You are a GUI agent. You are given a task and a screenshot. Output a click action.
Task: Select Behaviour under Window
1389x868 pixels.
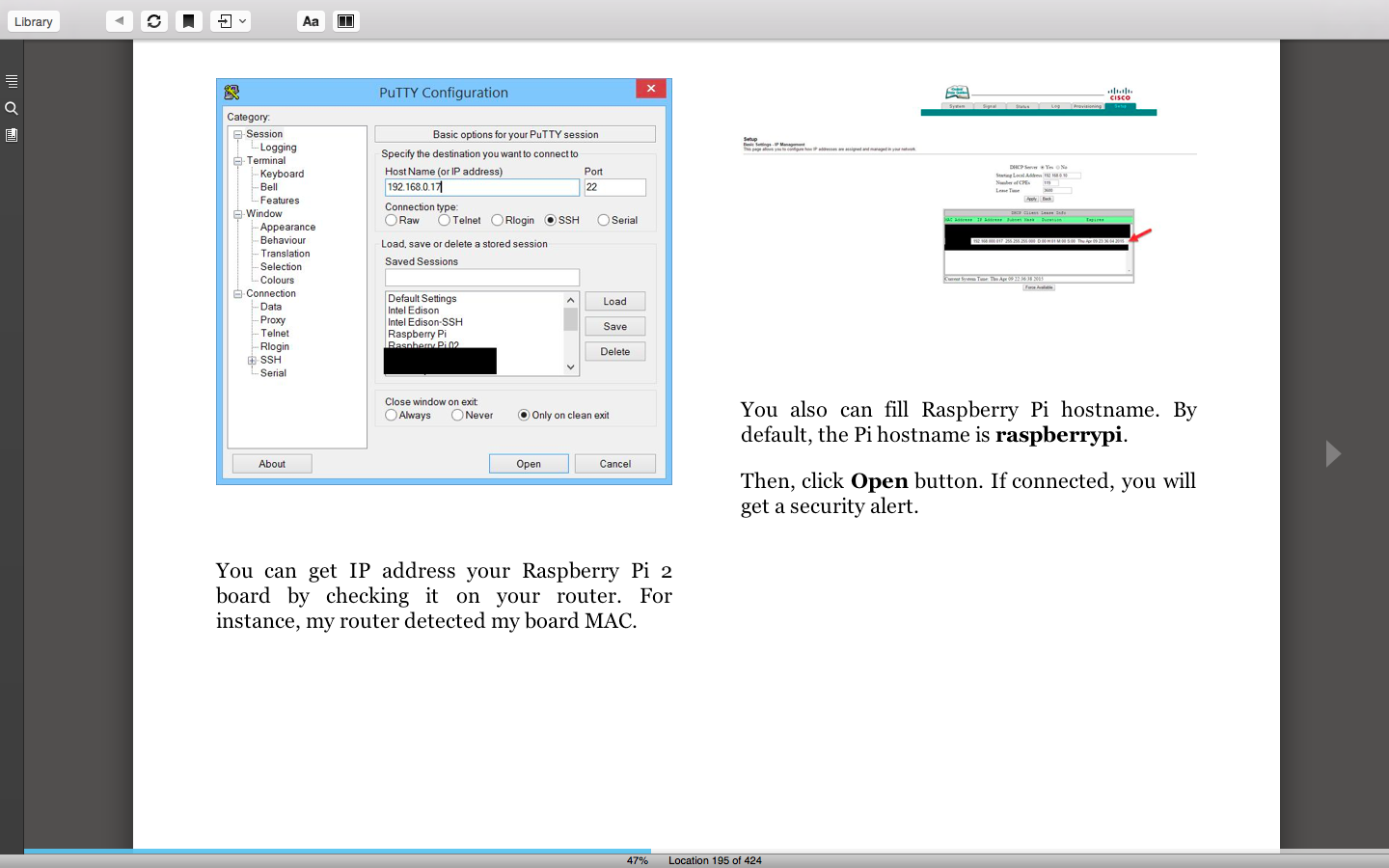[x=283, y=240]
